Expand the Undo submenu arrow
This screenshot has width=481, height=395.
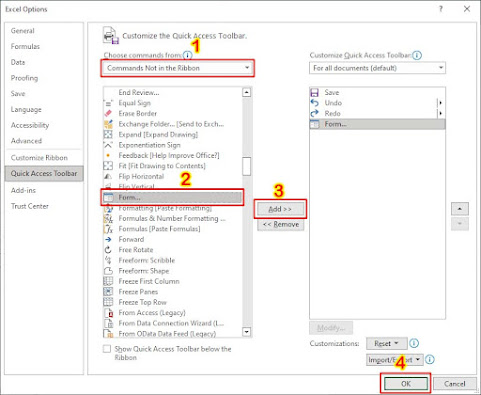[x=441, y=103]
